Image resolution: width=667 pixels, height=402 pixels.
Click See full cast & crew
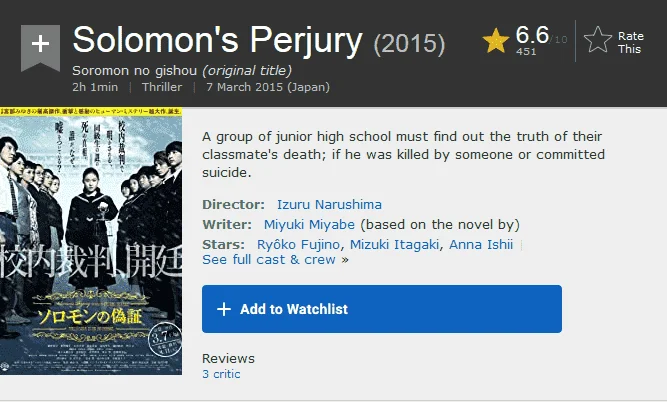tap(269, 259)
